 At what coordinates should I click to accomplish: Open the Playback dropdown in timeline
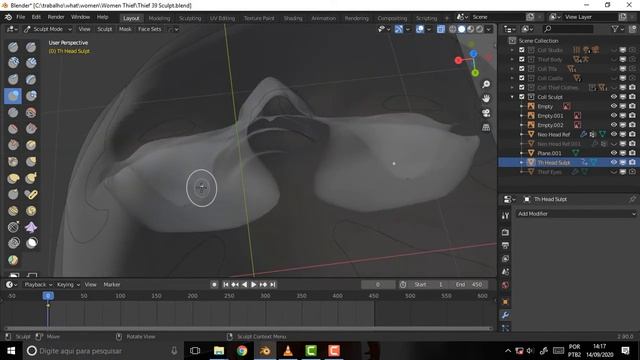(x=38, y=284)
